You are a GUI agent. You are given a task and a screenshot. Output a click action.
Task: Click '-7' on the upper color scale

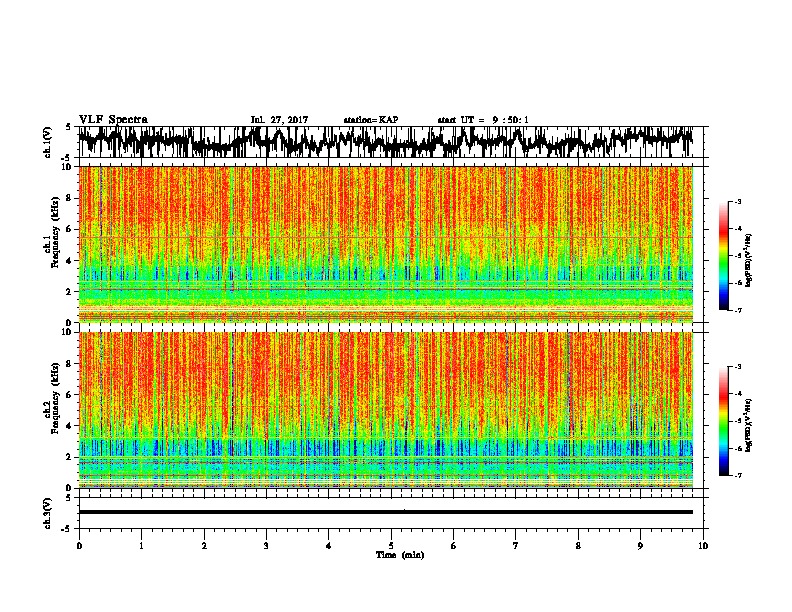(x=737, y=310)
